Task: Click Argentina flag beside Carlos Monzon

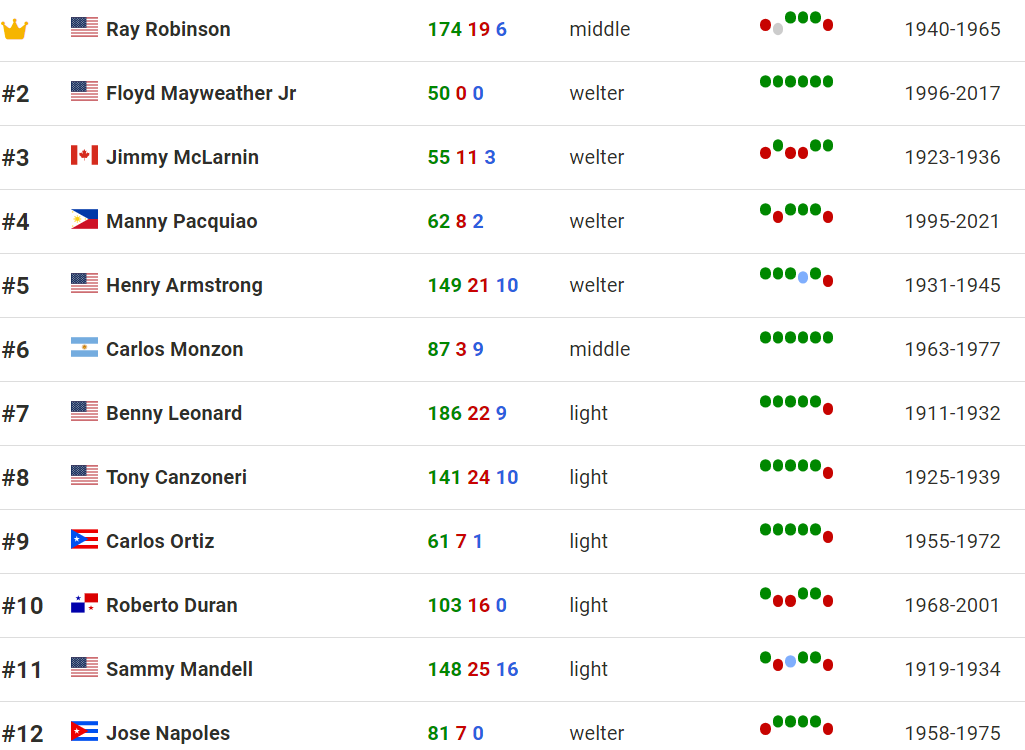Action: [x=84, y=347]
